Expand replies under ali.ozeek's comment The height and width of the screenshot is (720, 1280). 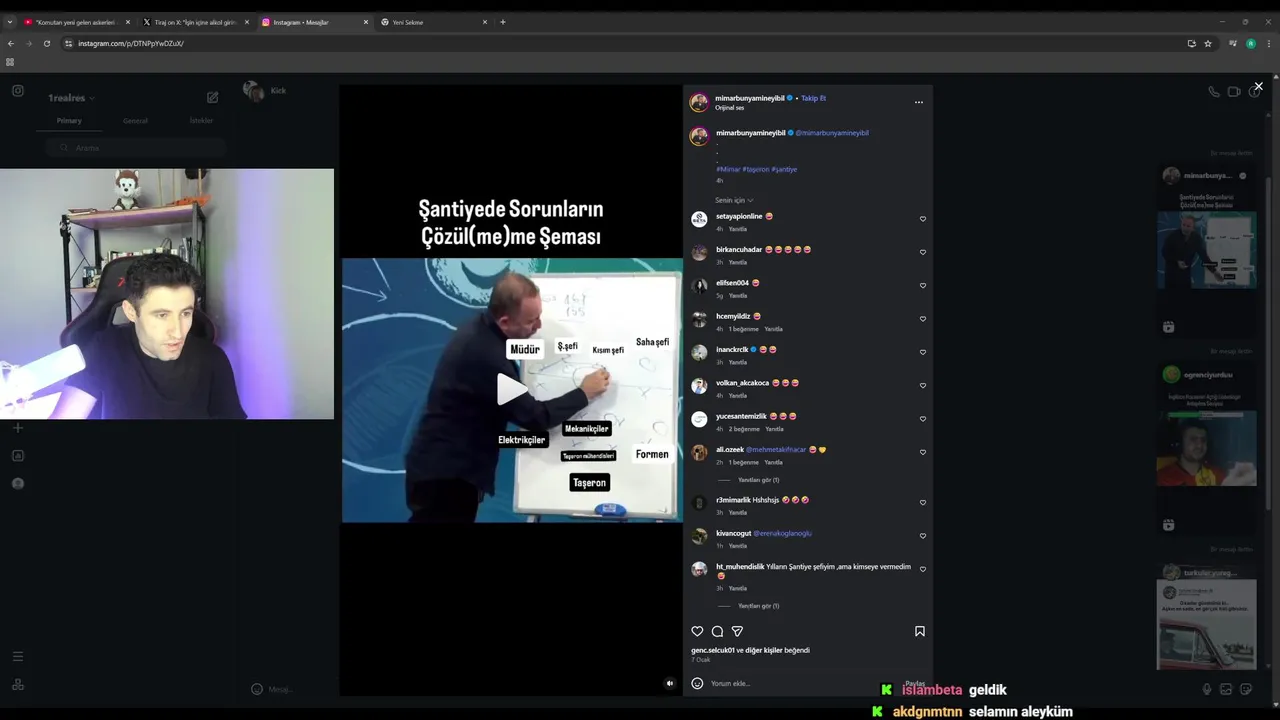pos(758,480)
